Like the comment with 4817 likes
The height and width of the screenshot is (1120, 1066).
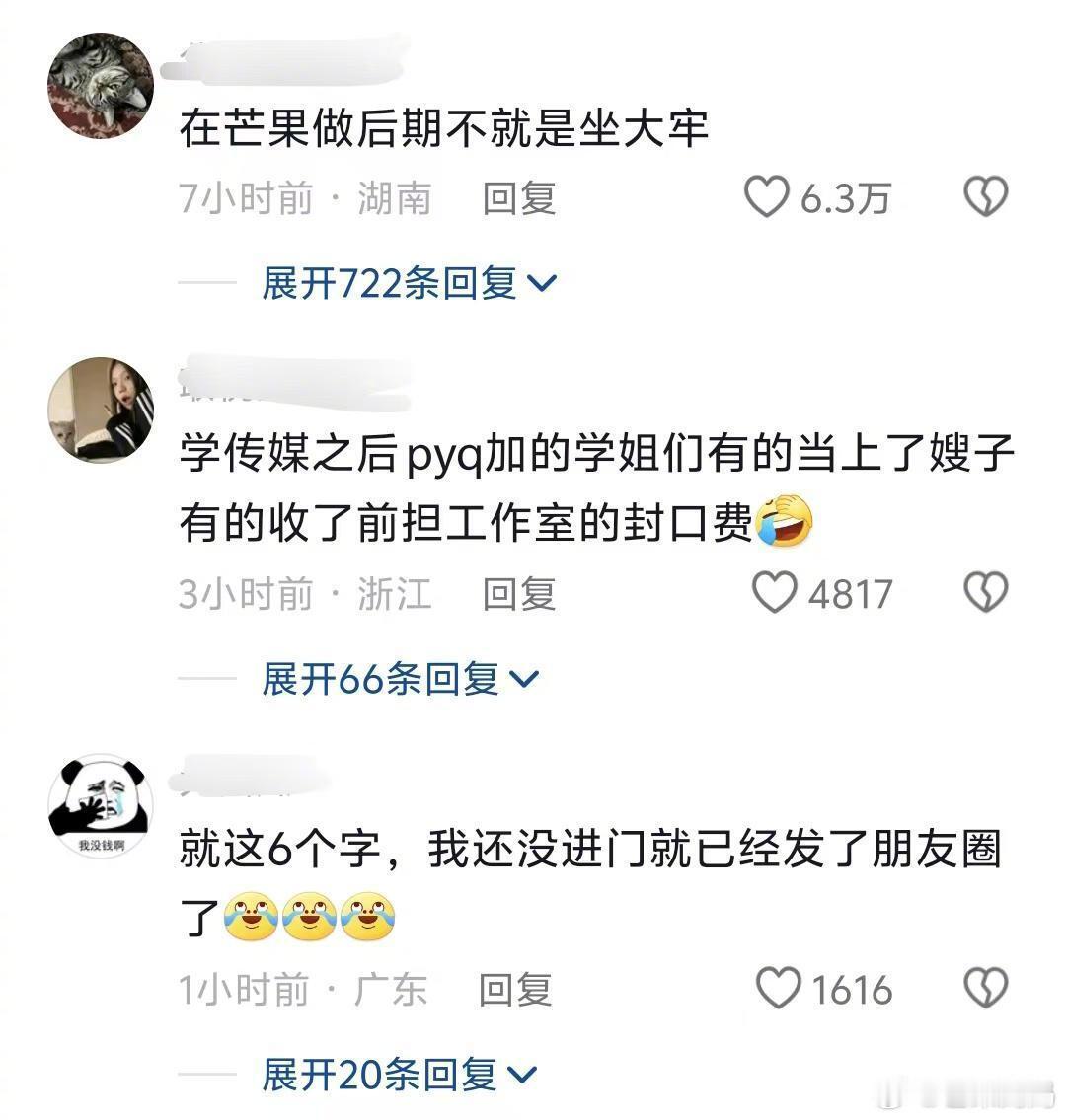(x=774, y=592)
